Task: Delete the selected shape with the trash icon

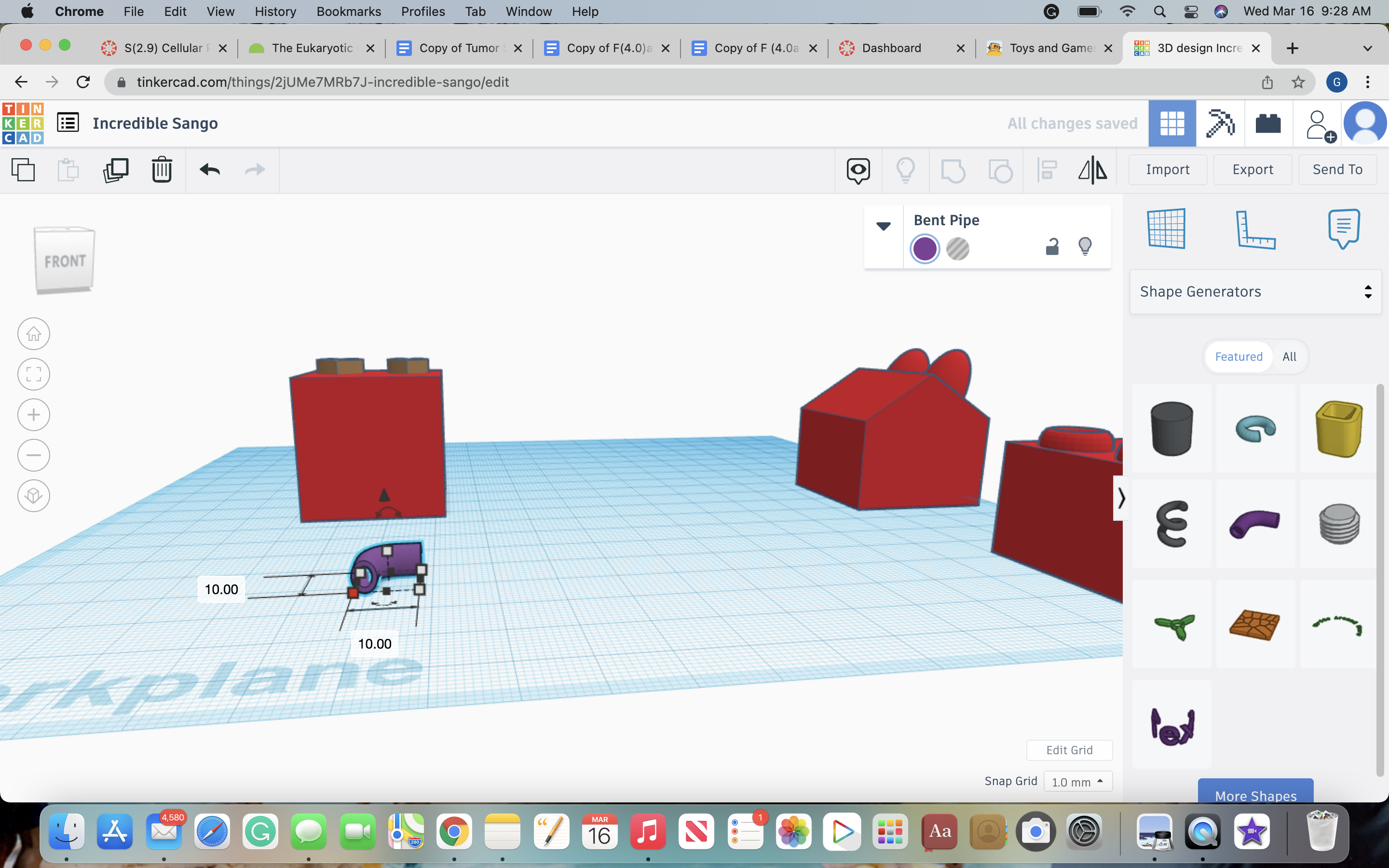Action: point(162,170)
